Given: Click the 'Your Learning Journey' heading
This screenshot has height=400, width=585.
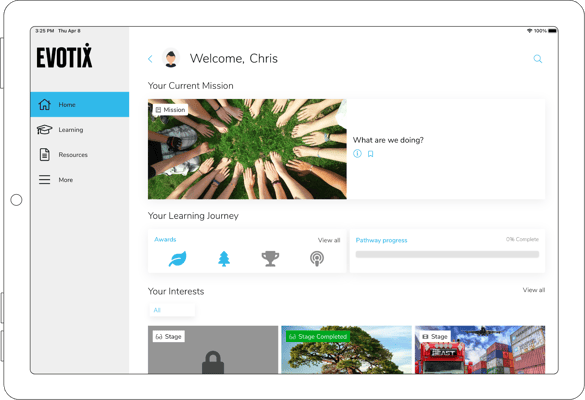Looking at the screenshot, I should 193,216.
